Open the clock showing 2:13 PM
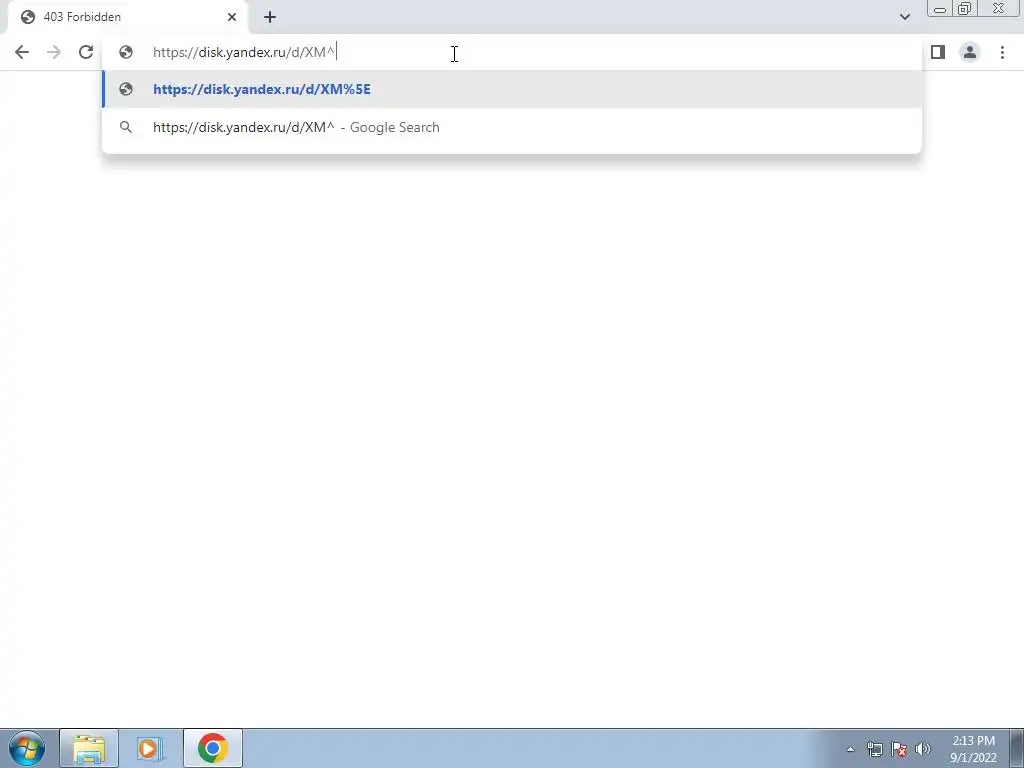This screenshot has height=768, width=1024. (973, 749)
